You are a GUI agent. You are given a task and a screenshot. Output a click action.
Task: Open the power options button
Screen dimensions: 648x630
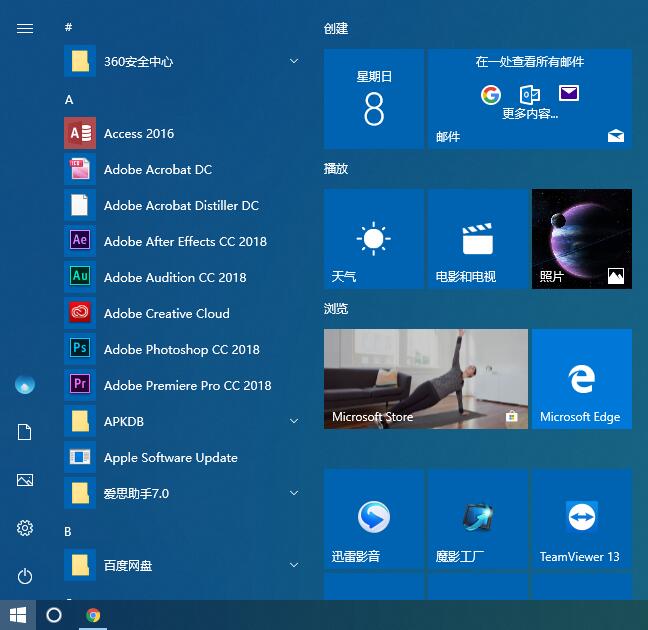click(x=25, y=576)
